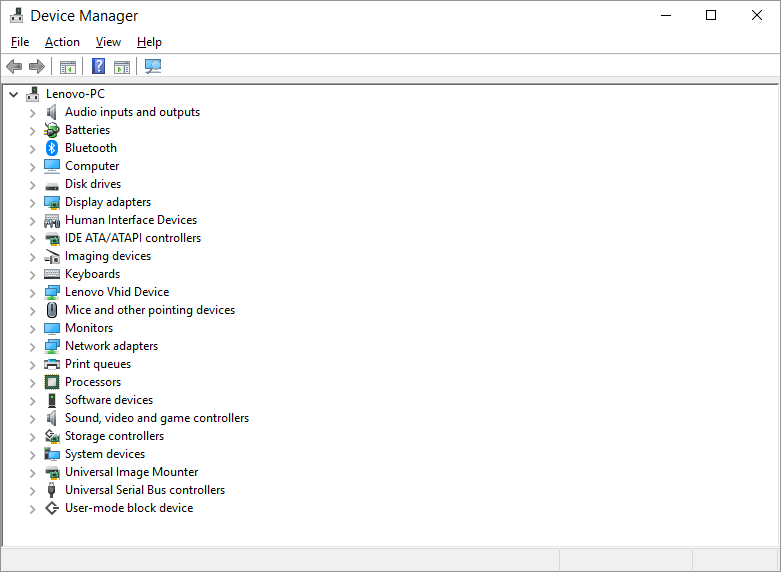The height and width of the screenshot is (572, 781).
Task: Click the Disk drives icon
Action: [x=52, y=186]
